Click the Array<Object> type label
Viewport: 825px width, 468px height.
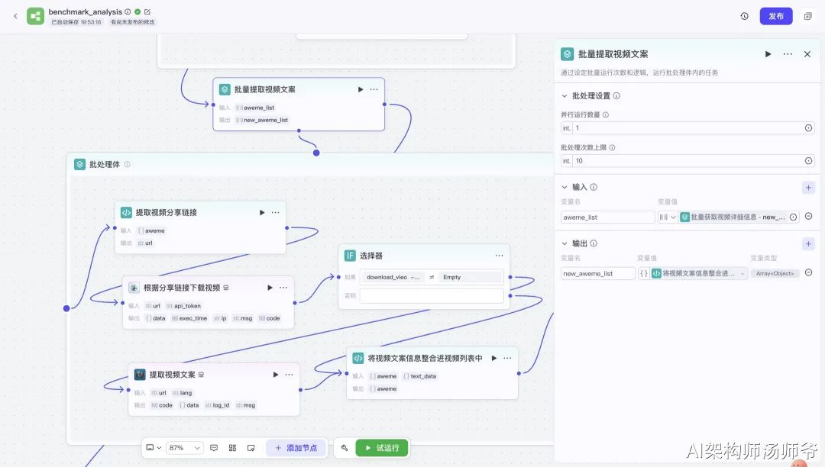pyautogui.click(x=775, y=273)
